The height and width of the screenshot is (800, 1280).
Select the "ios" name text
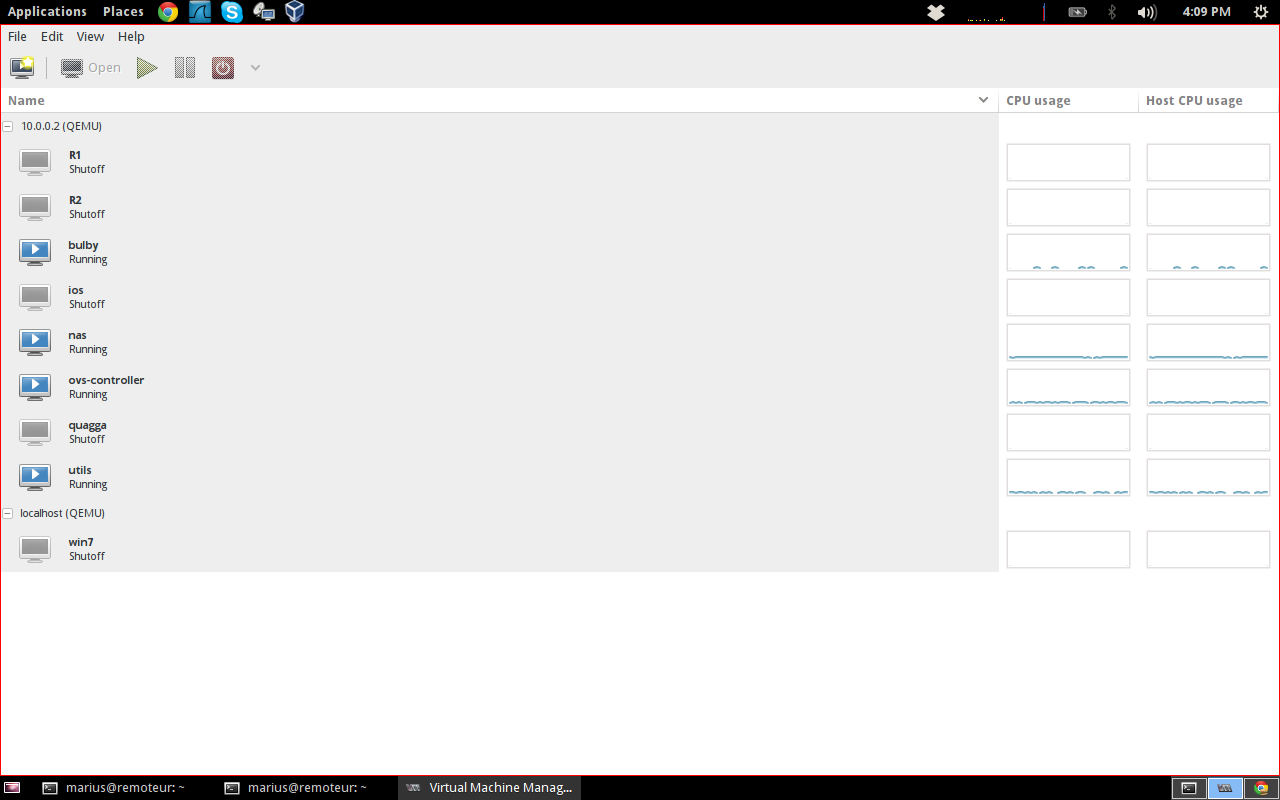click(x=76, y=290)
